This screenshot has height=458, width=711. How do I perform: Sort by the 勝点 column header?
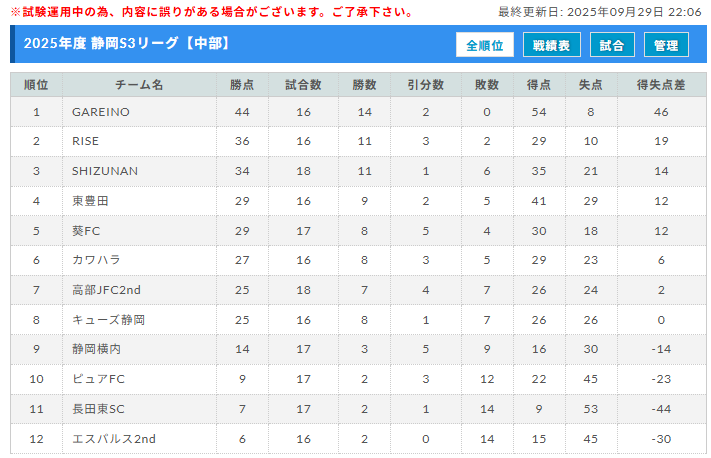(x=242, y=85)
